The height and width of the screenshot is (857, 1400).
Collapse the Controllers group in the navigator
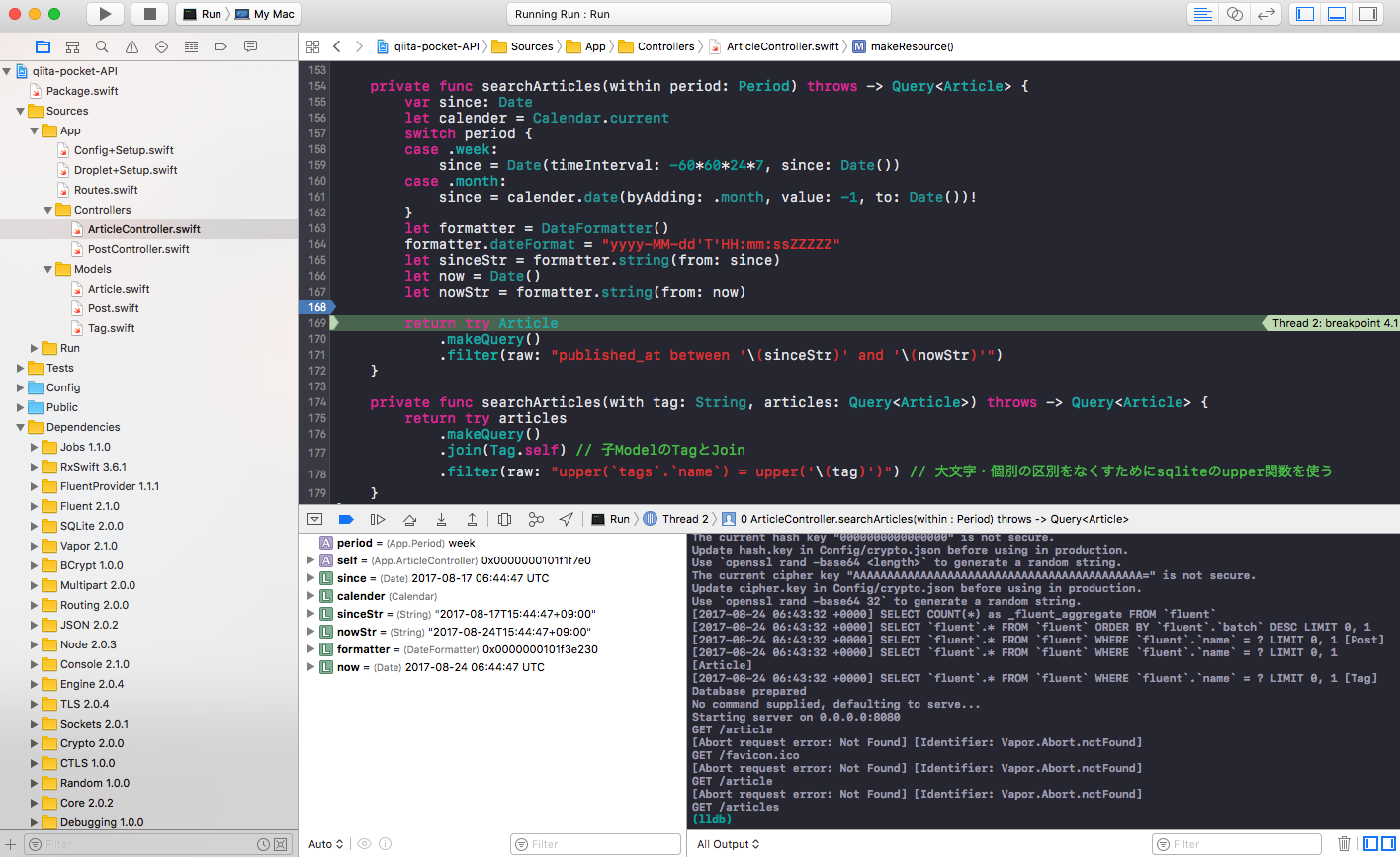pyautogui.click(x=46, y=209)
